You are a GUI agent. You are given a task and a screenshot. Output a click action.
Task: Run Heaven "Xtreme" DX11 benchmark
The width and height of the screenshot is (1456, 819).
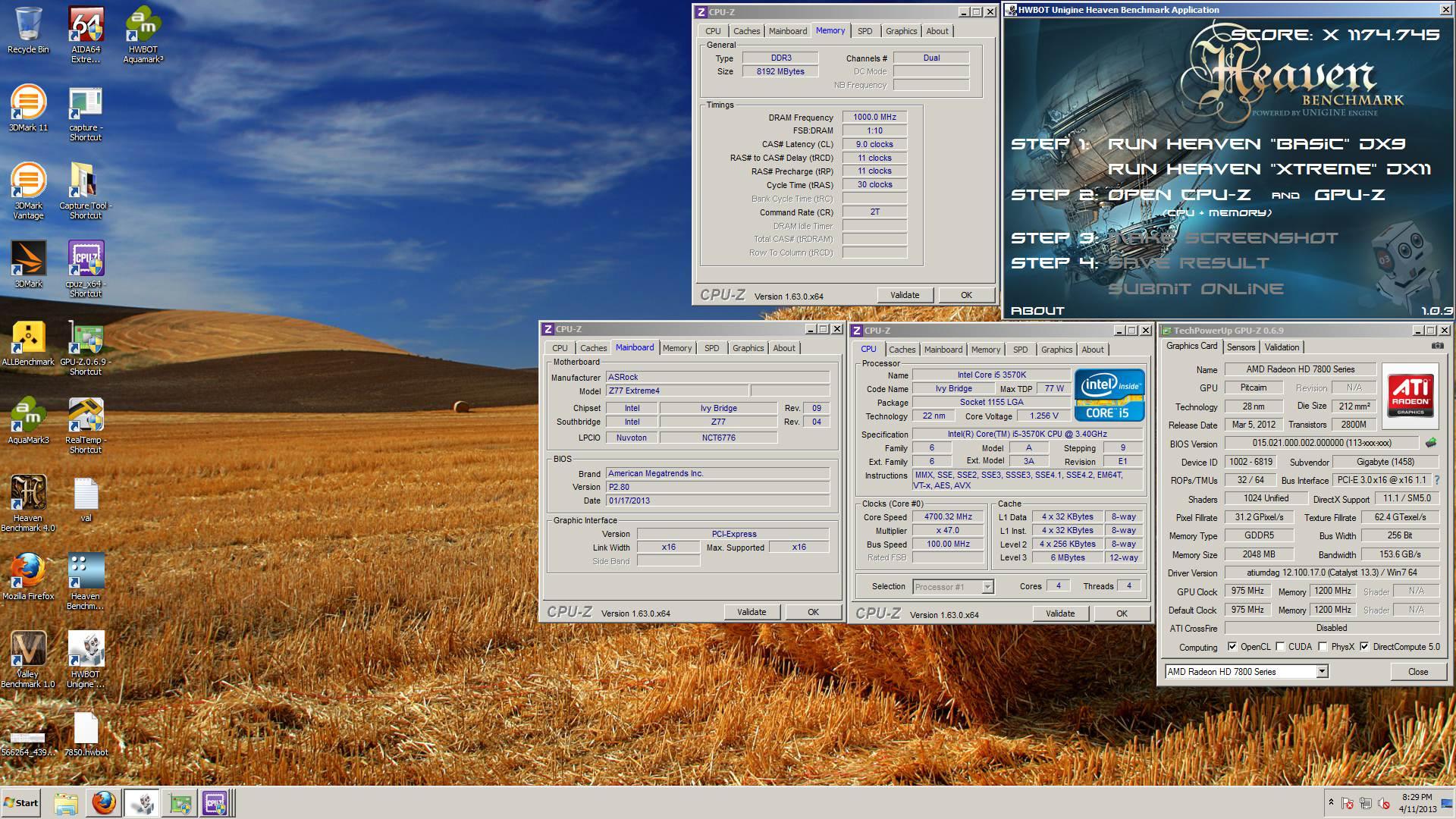pyautogui.click(x=1269, y=168)
